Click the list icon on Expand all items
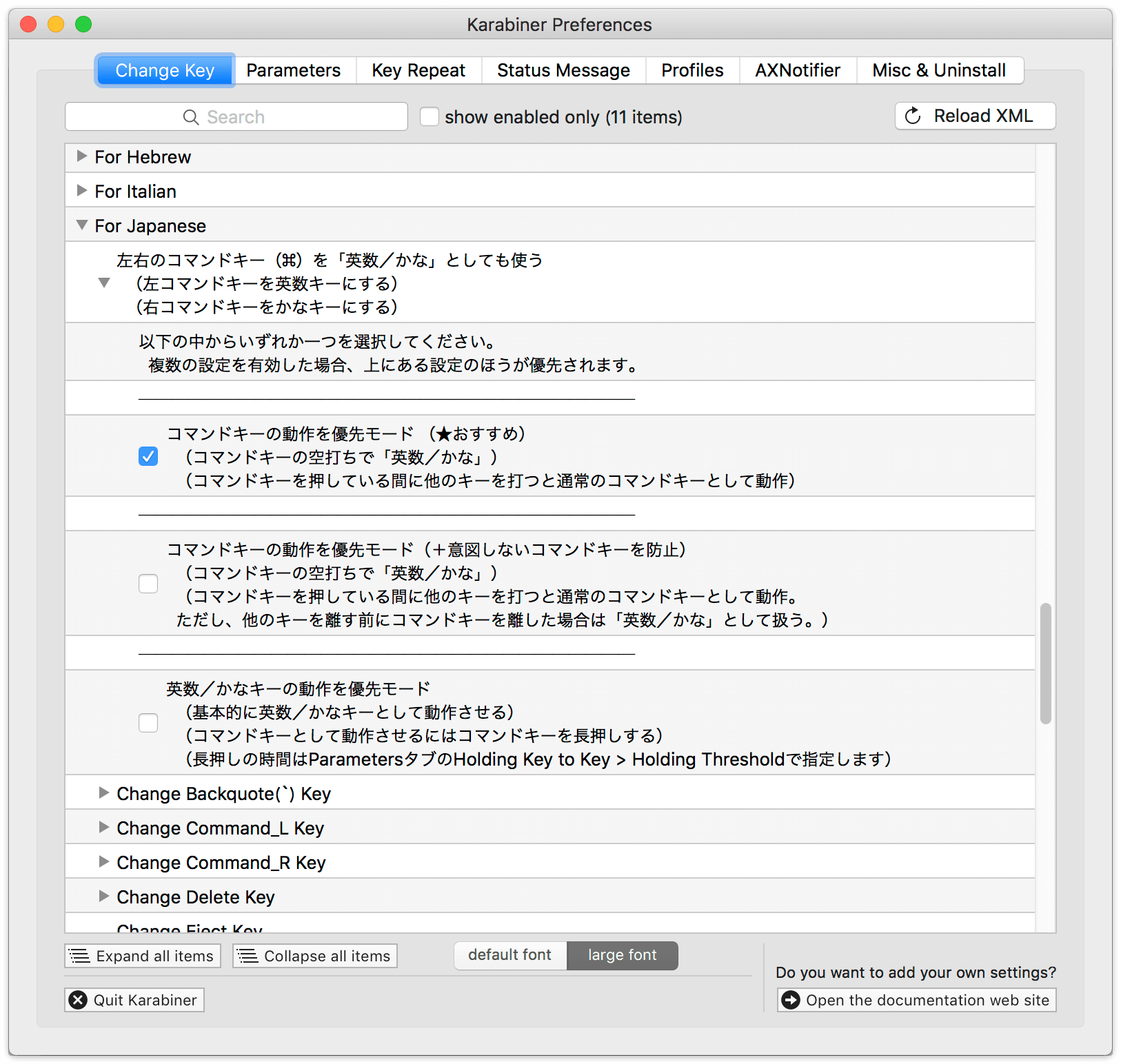This screenshot has height=1064, width=1121. (x=80, y=956)
